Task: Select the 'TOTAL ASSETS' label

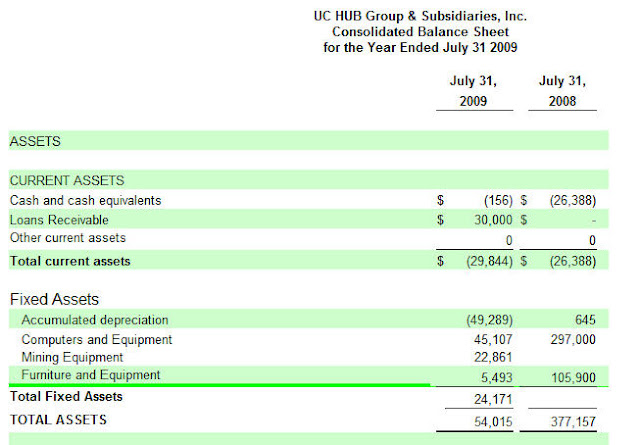Action: point(58,420)
